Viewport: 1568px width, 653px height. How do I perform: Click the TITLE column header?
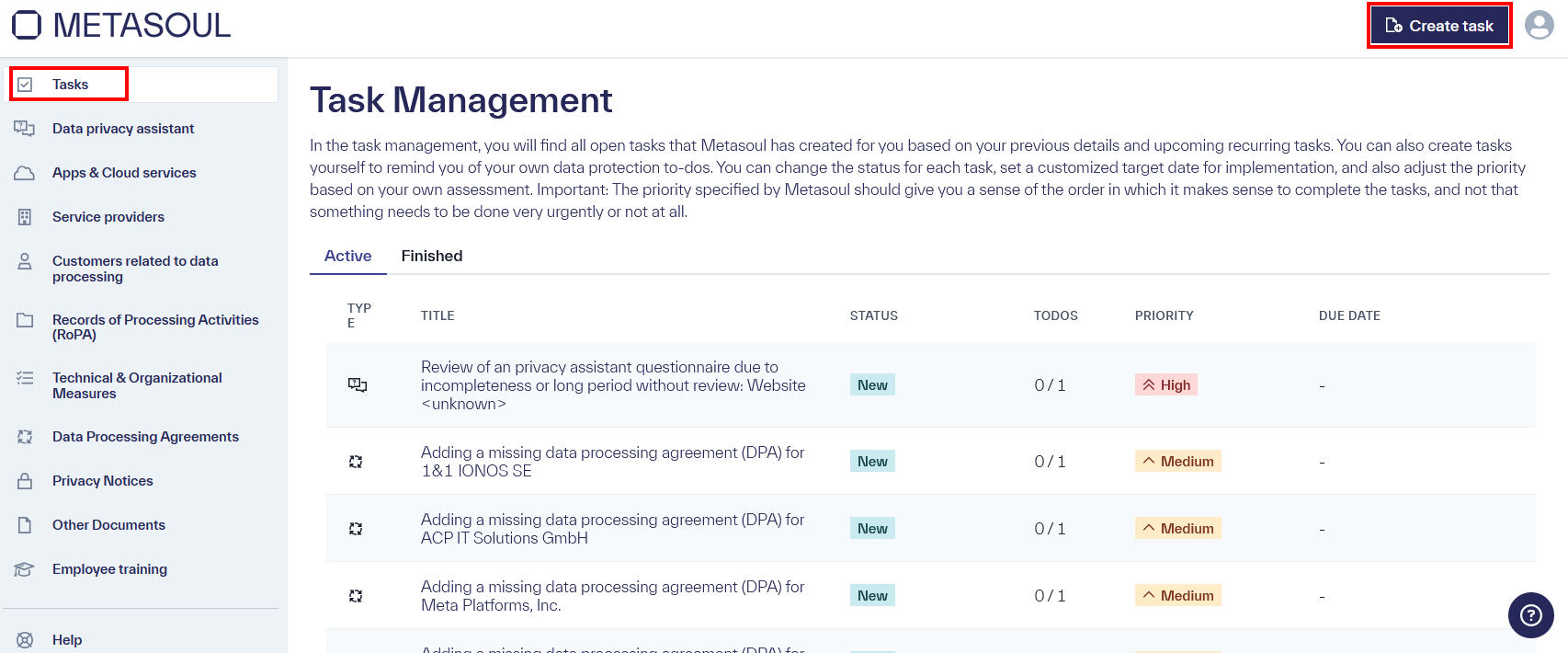(437, 315)
